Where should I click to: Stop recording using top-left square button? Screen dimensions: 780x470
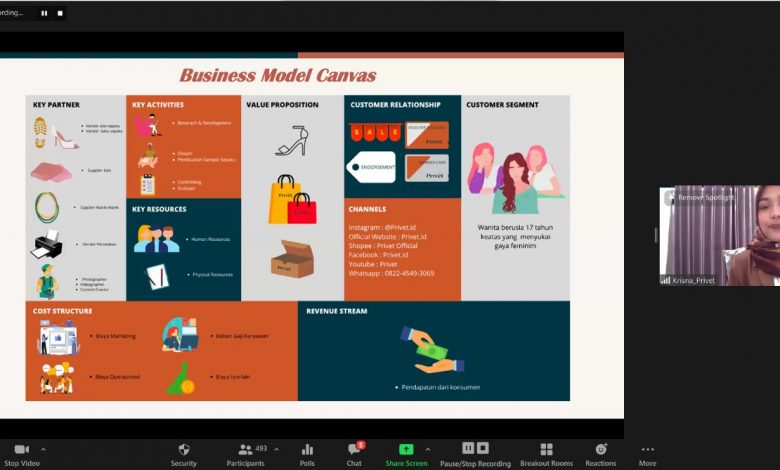[x=60, y=13]
